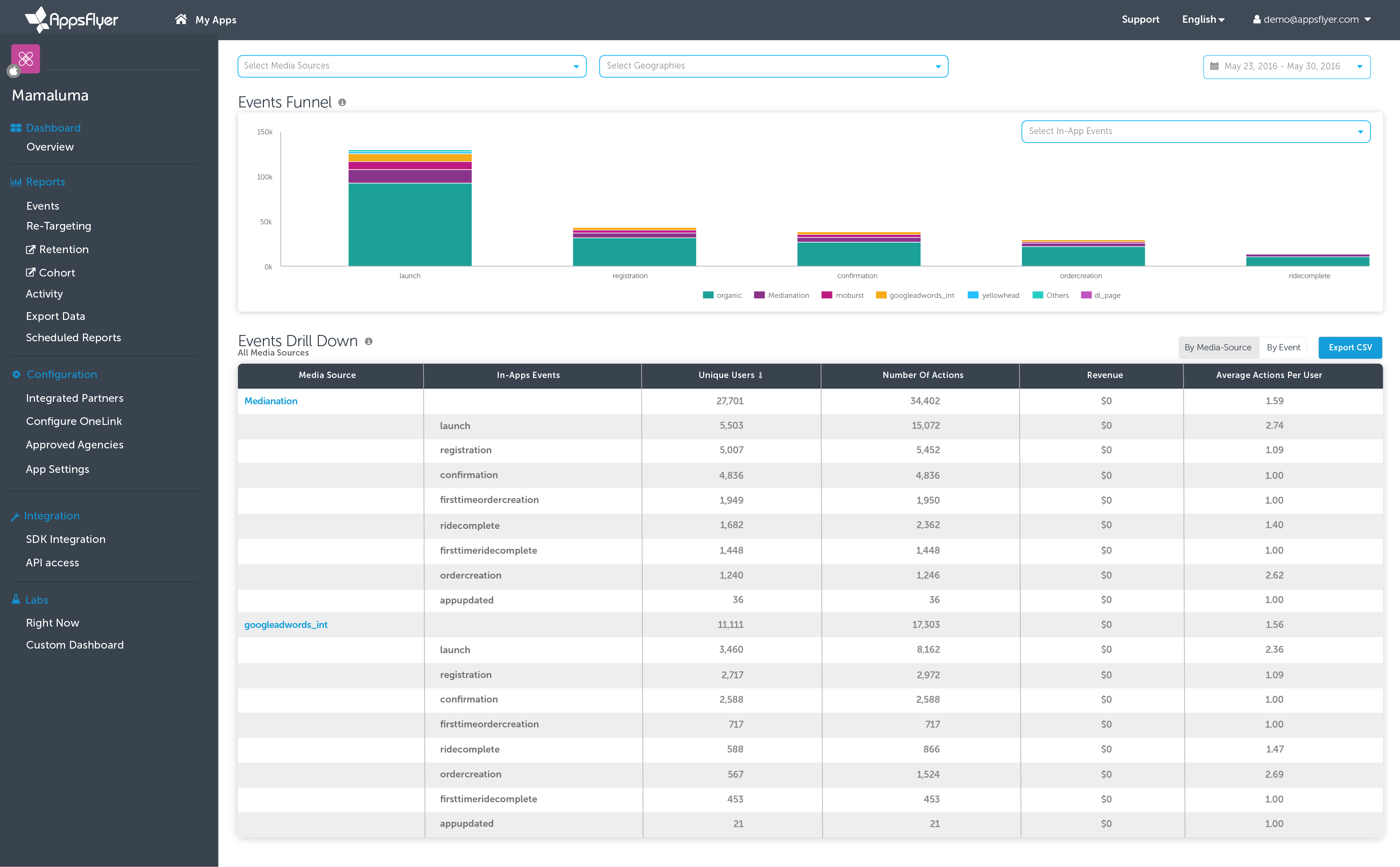The height and width of the screenshot is (867, 1400).
Task: Open the Select Media Sources dropdown
Action: click(x=412, y=66)
